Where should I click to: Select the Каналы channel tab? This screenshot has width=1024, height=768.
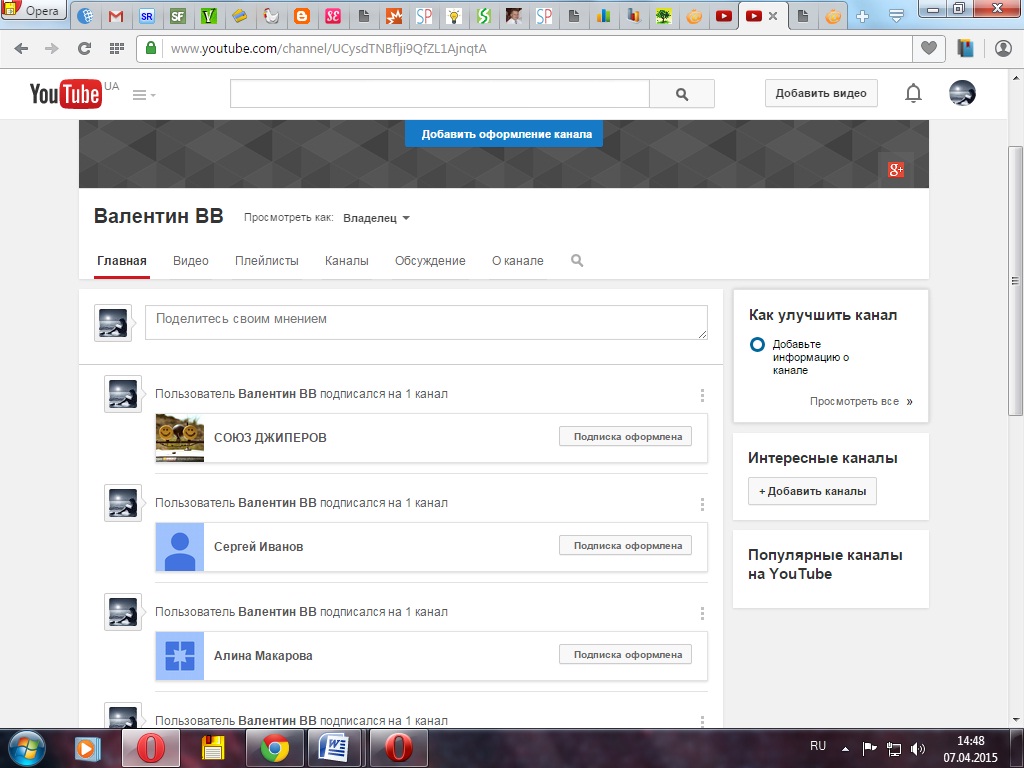(x=347, y=261)
